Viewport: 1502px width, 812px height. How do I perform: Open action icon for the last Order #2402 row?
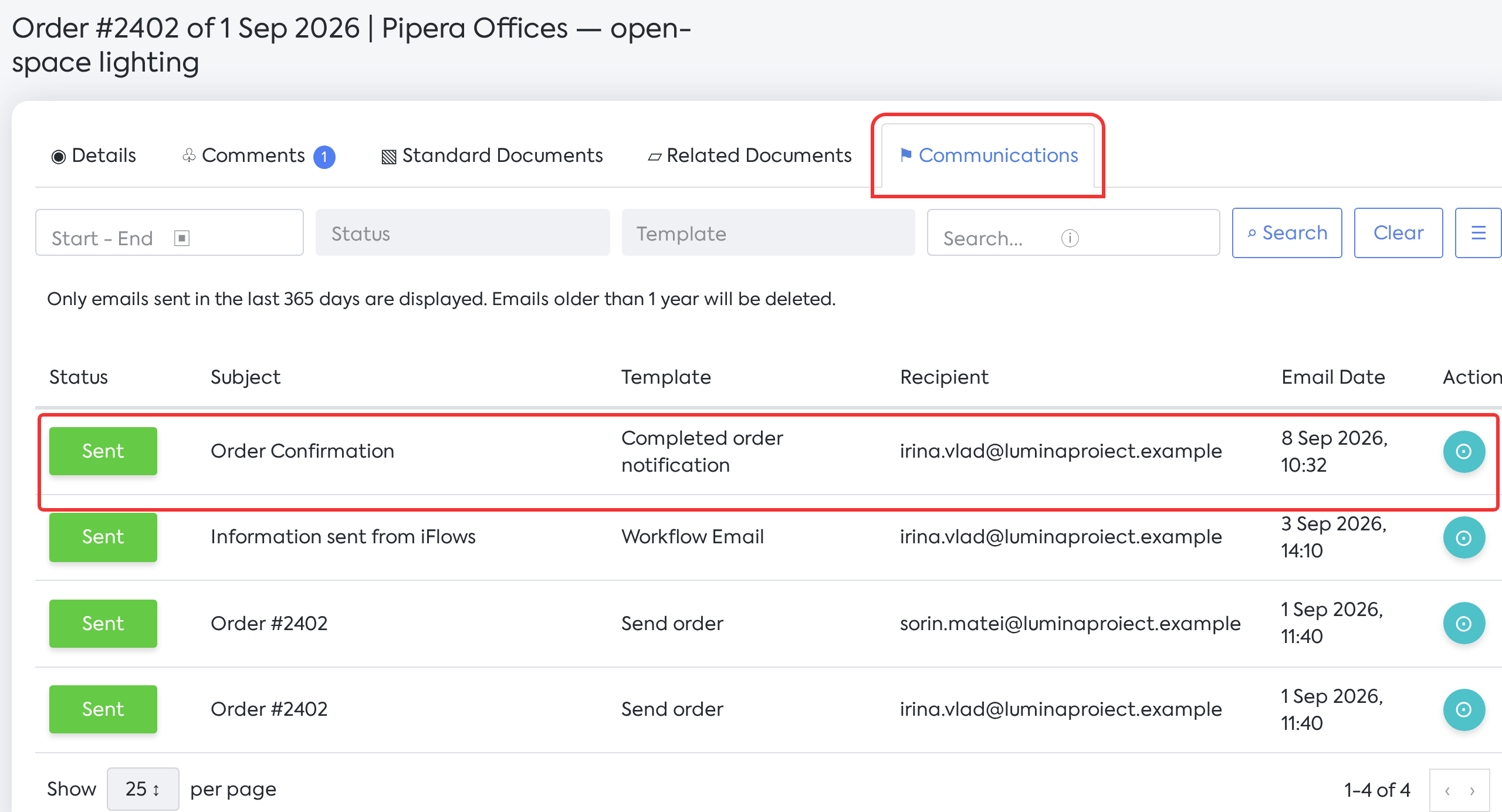click(x=1464, y=709)
